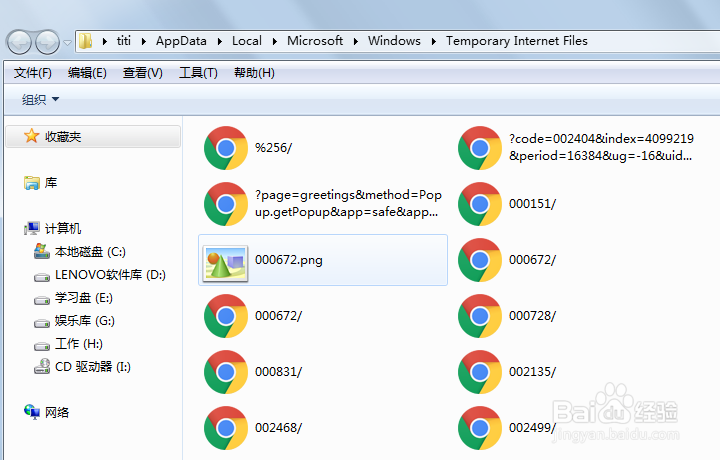
Task: Expand the arrow between Microsoft and Windows
Action: click(355, 41)
